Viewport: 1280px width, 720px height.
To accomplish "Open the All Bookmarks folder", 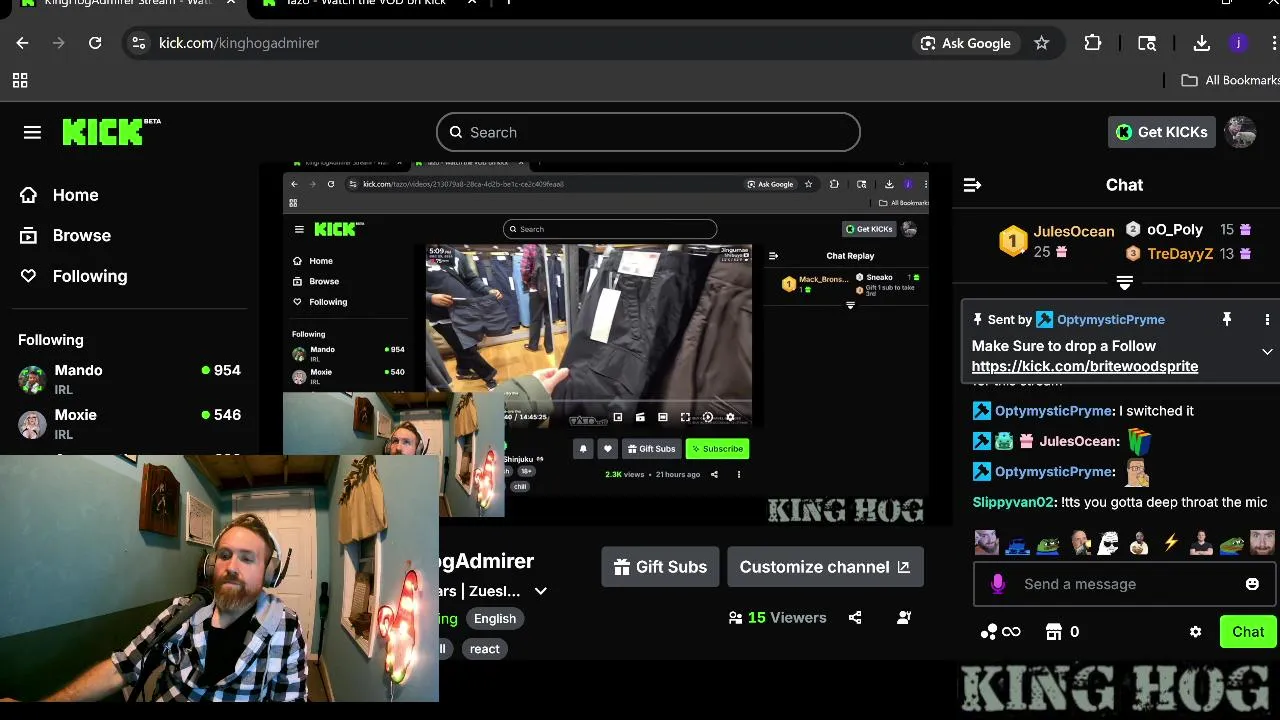I will click(1230, 80).
